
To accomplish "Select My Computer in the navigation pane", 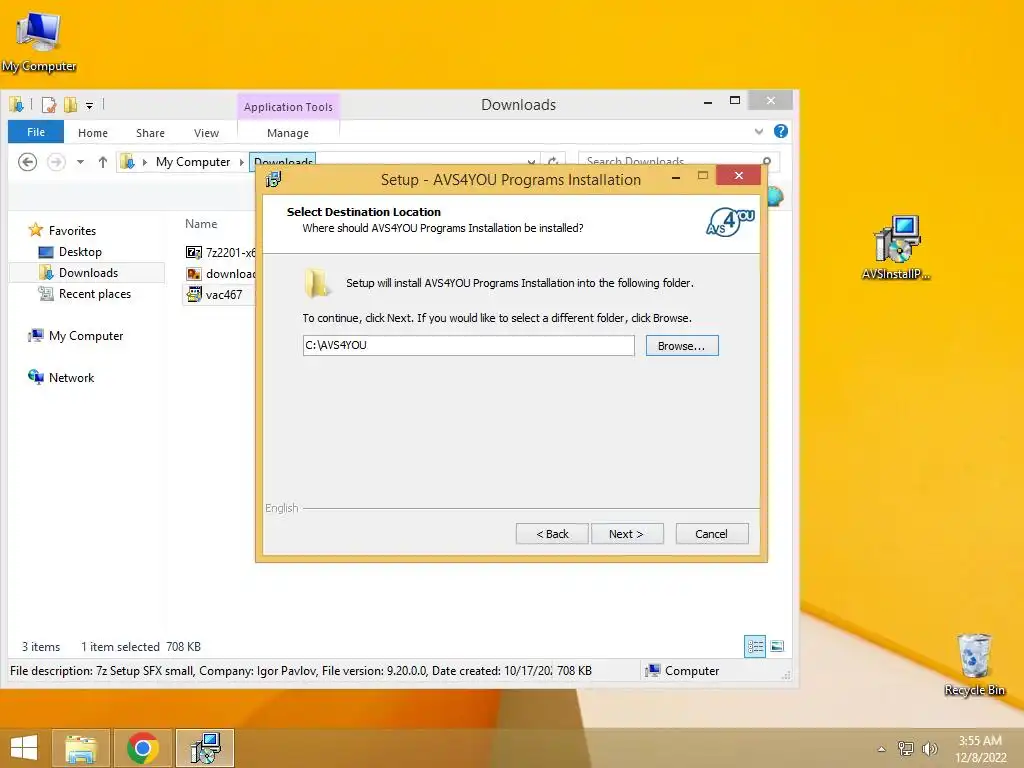I will 86,336.
